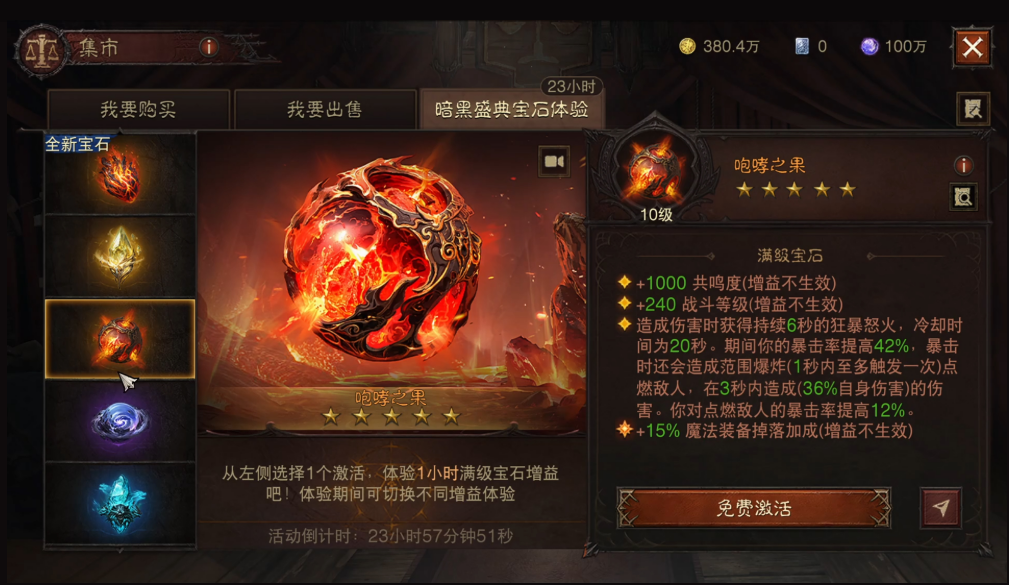The width and height of the screenshot is (1009, 585).
Task: Open the gem inspect magnifier icon
Action: click(963, 197)
